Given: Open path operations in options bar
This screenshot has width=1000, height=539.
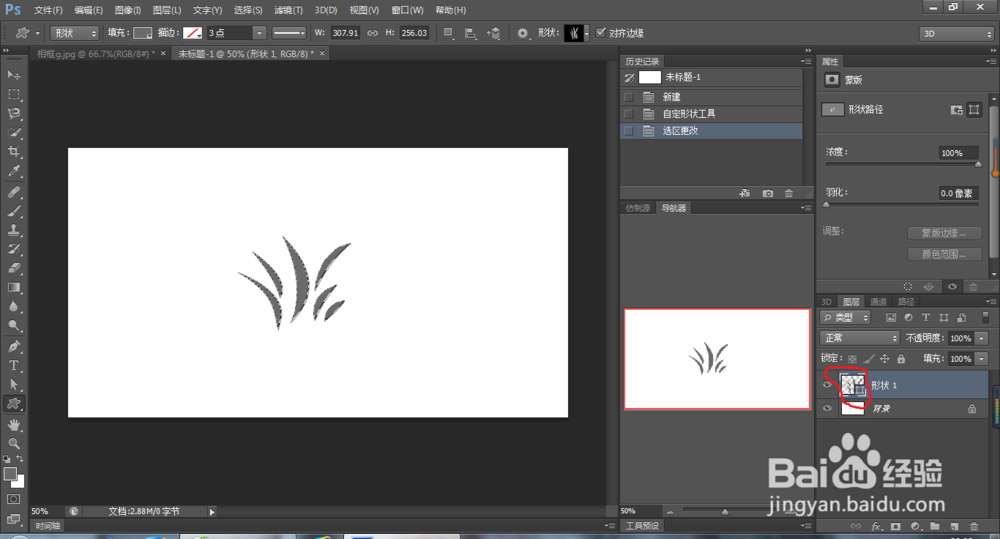Looking at the screenshot, I should click(448, 33).
